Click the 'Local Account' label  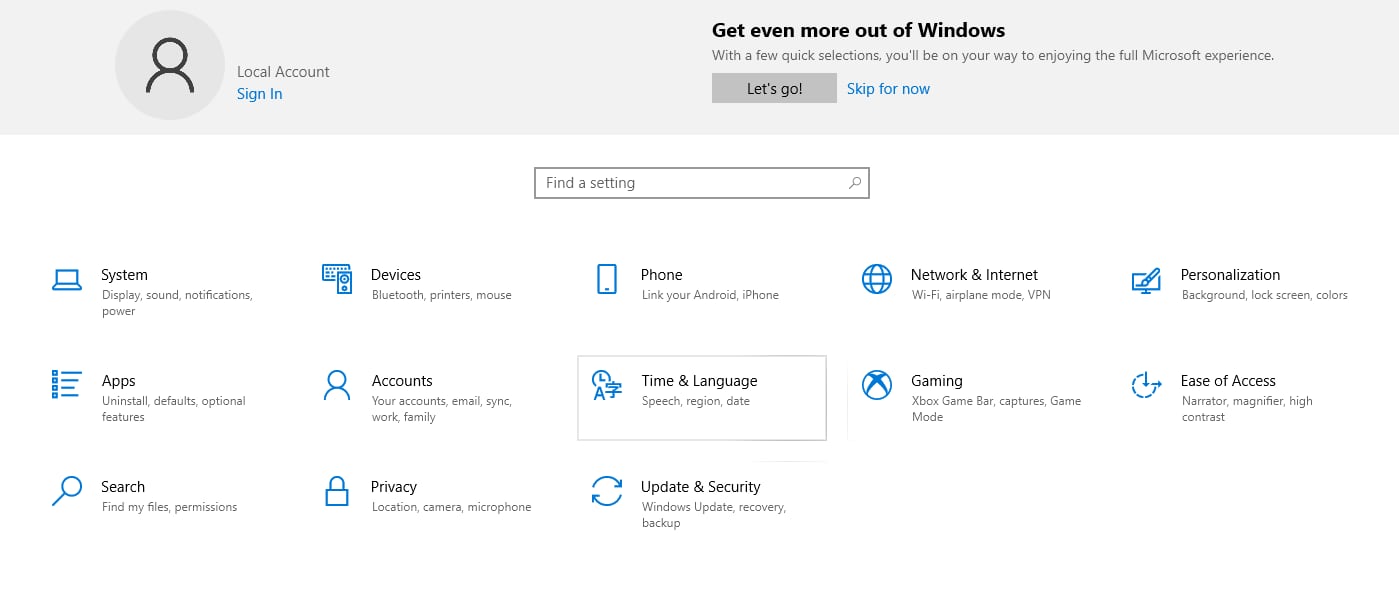pyautogui.click(x=283, y=72)
